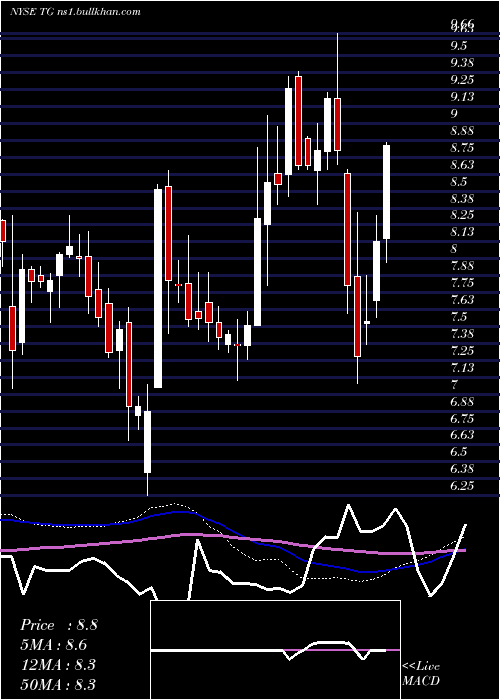The image size is (500, 700).
Task: Click the 6.38 axis value
Action: pyautogui.click(x=462, y=469)
